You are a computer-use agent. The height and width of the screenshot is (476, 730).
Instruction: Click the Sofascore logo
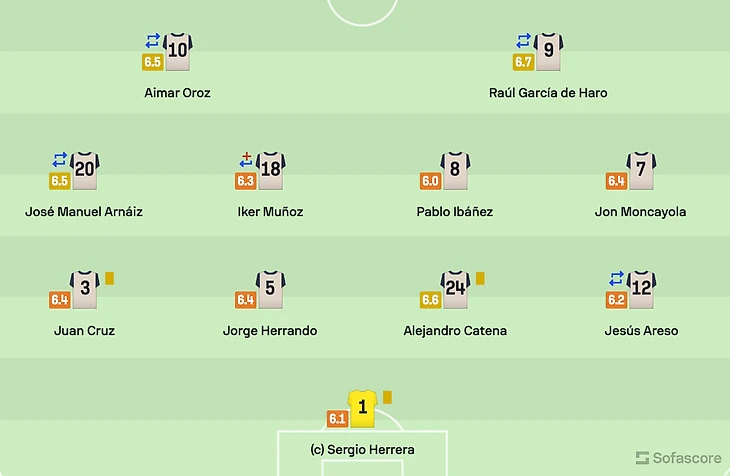(677, 458)
